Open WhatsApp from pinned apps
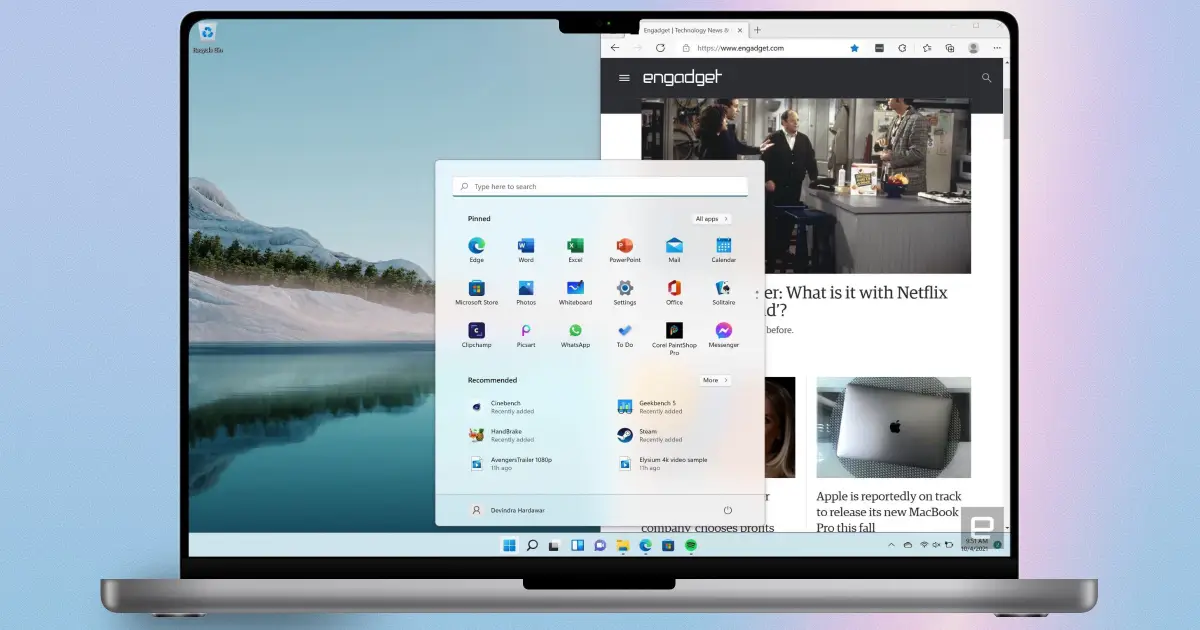 [x=575, y=331]
